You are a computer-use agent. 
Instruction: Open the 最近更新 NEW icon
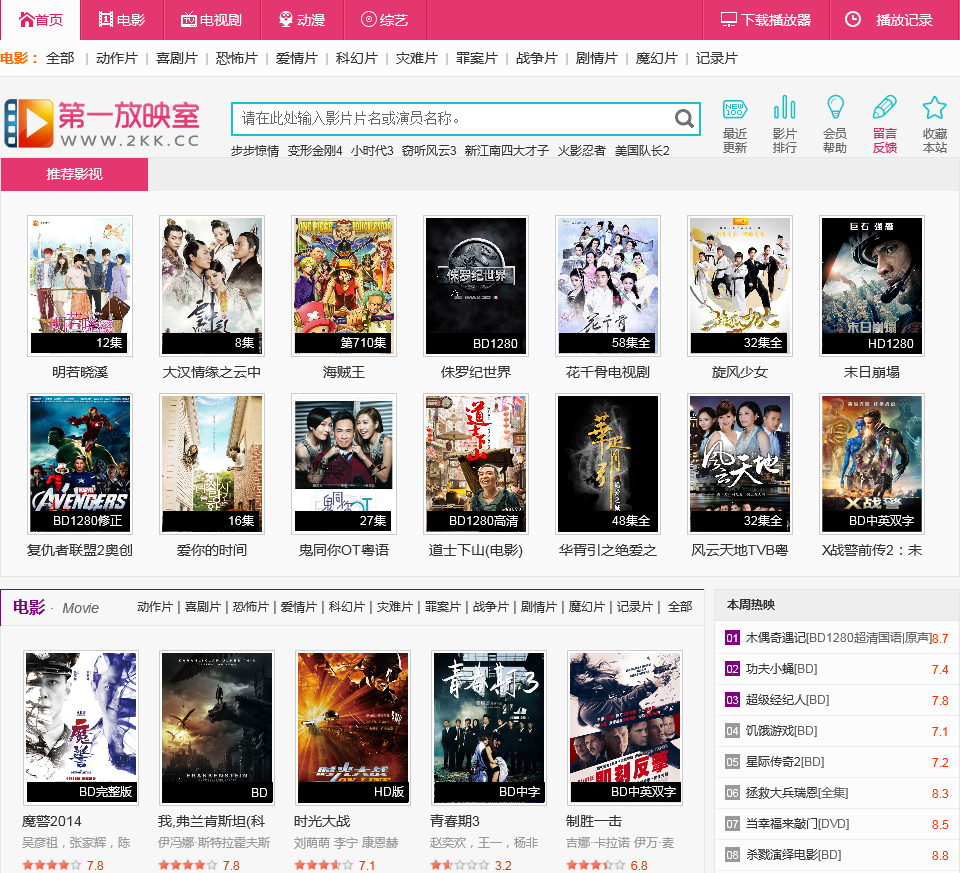pos(734,109)
